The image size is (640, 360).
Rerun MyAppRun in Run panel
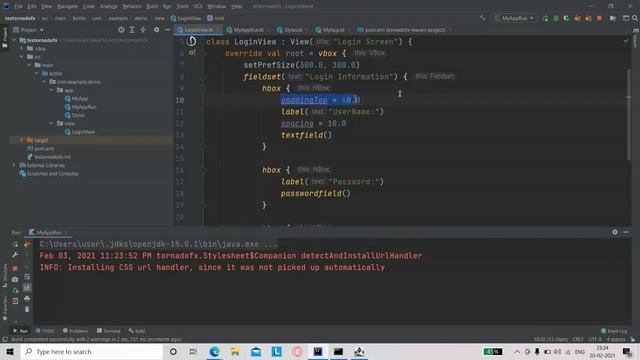[15, 244]
